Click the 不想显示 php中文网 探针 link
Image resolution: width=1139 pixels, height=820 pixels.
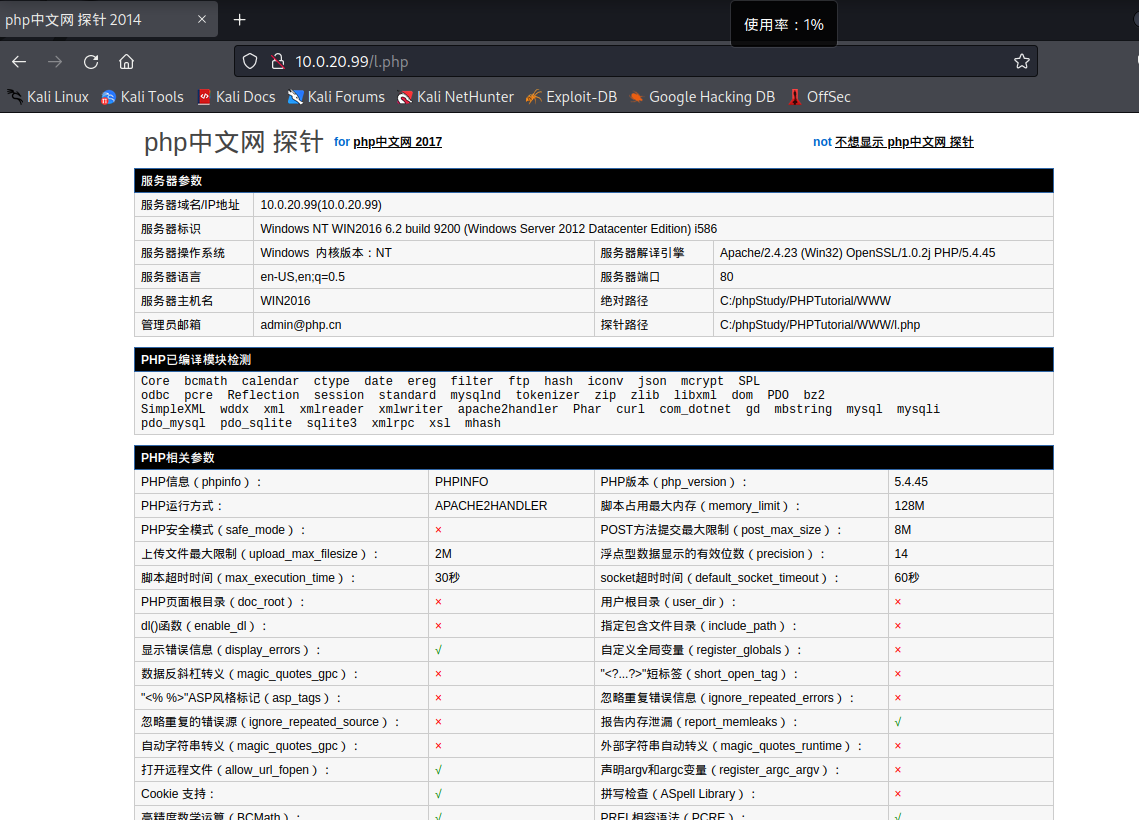point(904,142)
